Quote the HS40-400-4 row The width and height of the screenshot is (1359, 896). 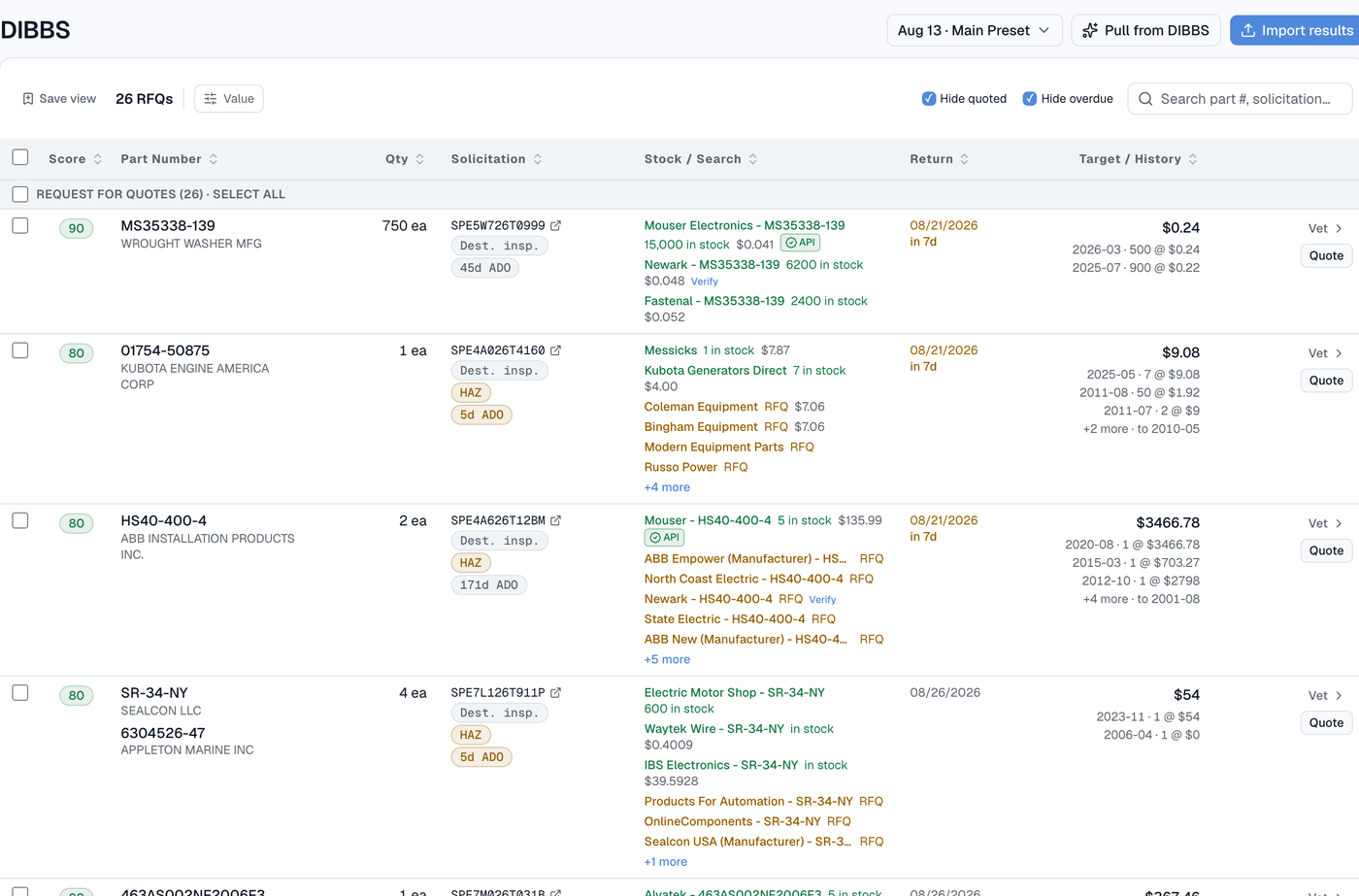[1326, 551]
